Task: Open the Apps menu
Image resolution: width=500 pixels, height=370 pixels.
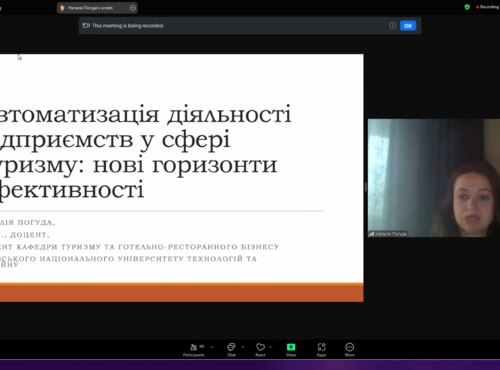Action: pyautogui.click(x=321, y=350)
